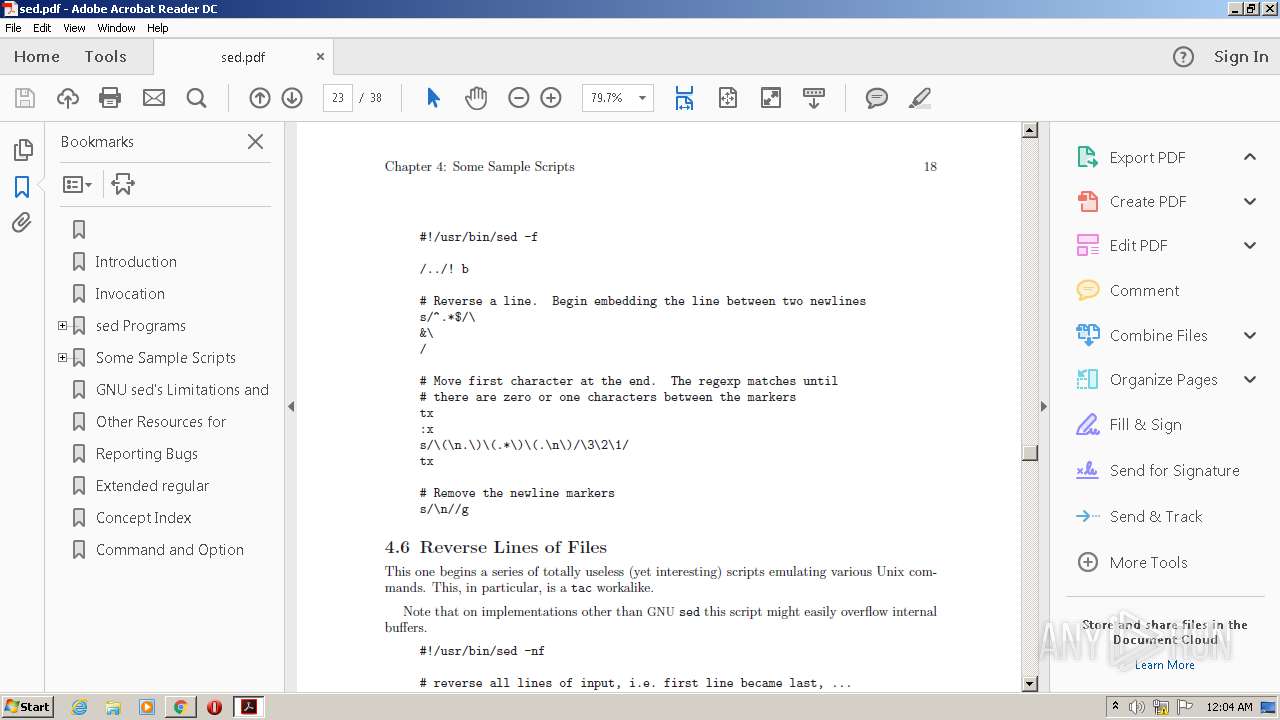This screenshot has width=1280, height=720.
Task: Open the read mode keyboard icon
Action: coord(814,98)
